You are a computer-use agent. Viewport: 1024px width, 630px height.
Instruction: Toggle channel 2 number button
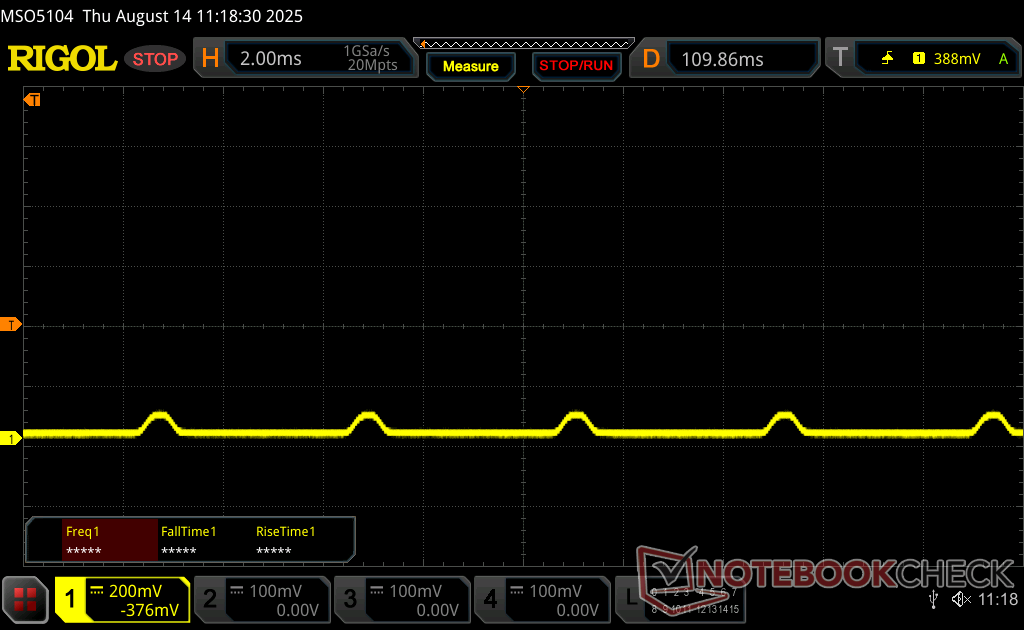(x=210, y=599)
